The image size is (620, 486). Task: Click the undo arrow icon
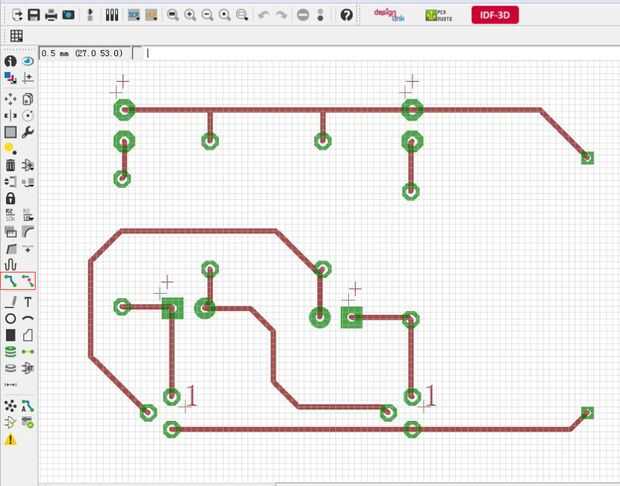263,15
